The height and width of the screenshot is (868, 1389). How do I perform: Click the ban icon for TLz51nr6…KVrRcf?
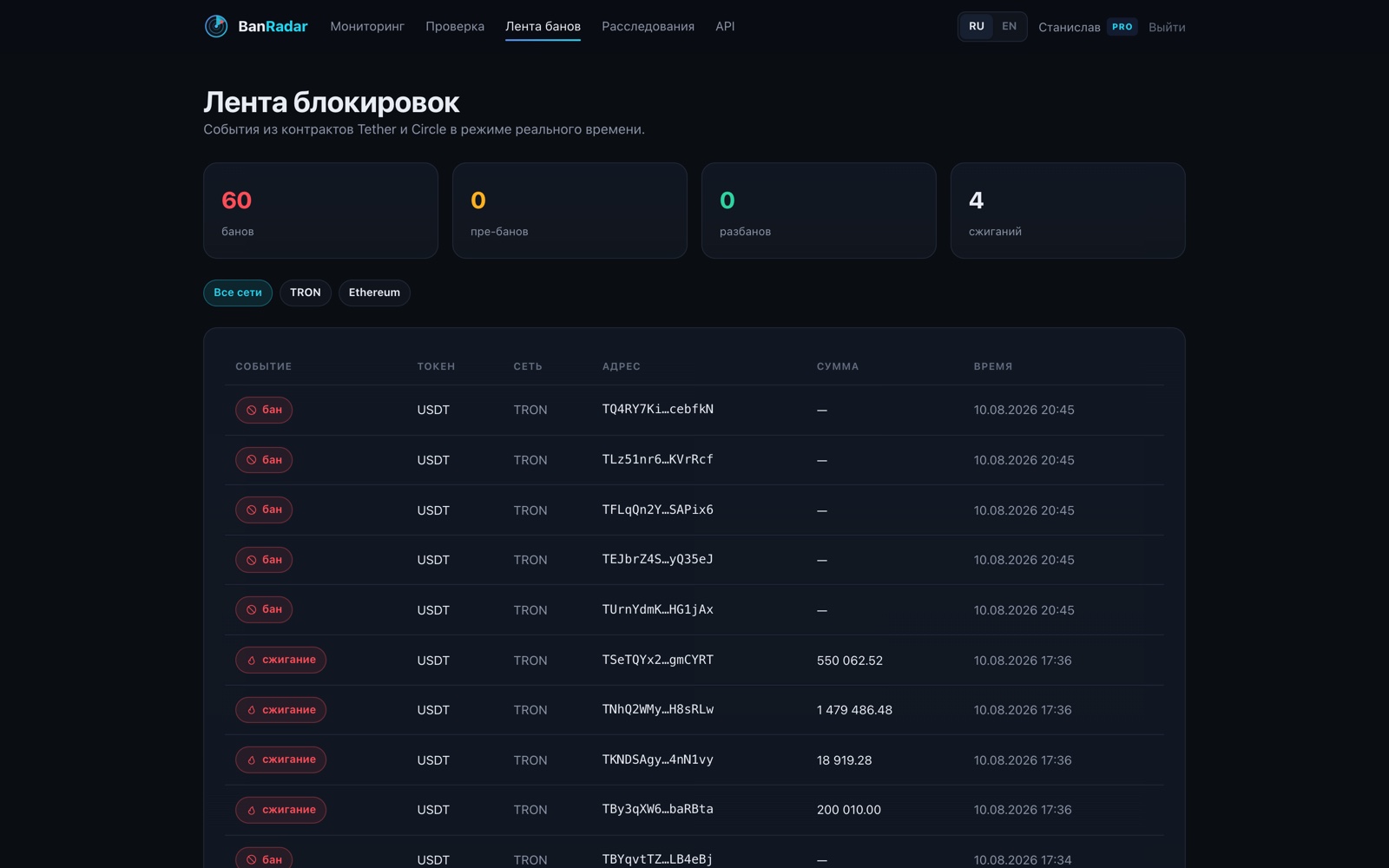[252, 460]
